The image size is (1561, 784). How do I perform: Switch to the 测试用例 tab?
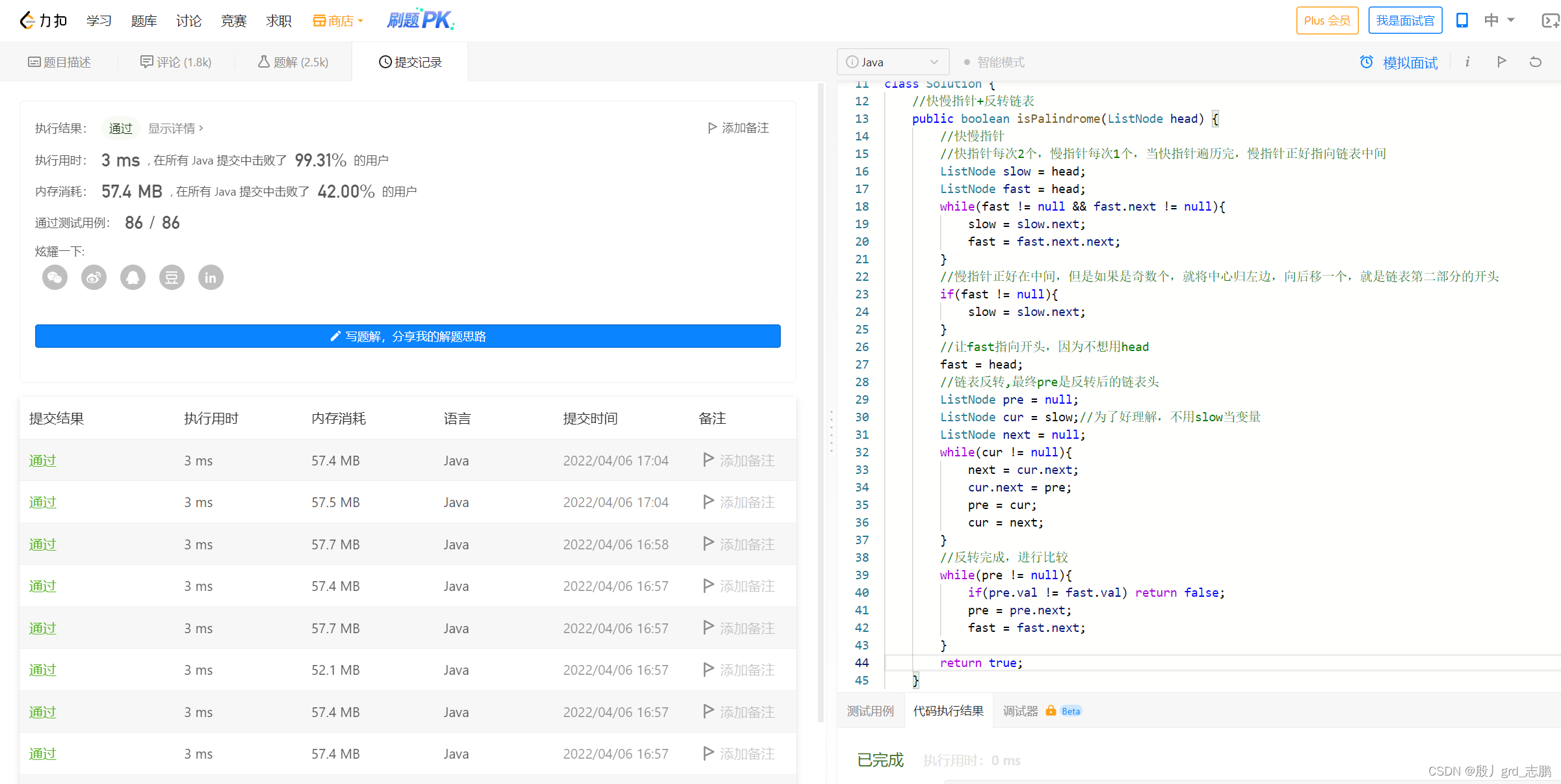[x=870, y=711]
